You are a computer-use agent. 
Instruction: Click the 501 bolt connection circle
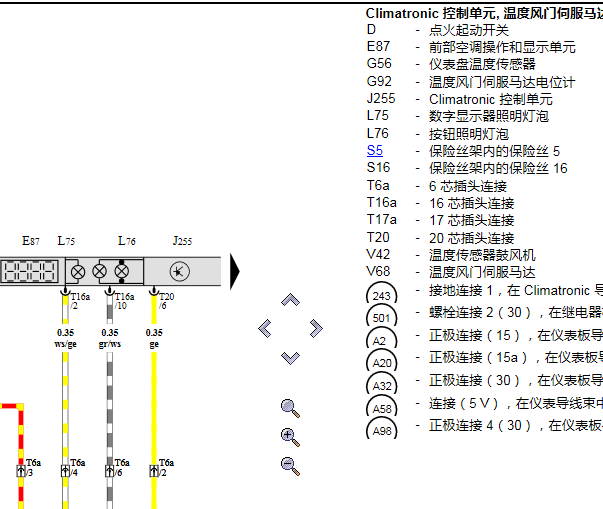pos(381,317)
